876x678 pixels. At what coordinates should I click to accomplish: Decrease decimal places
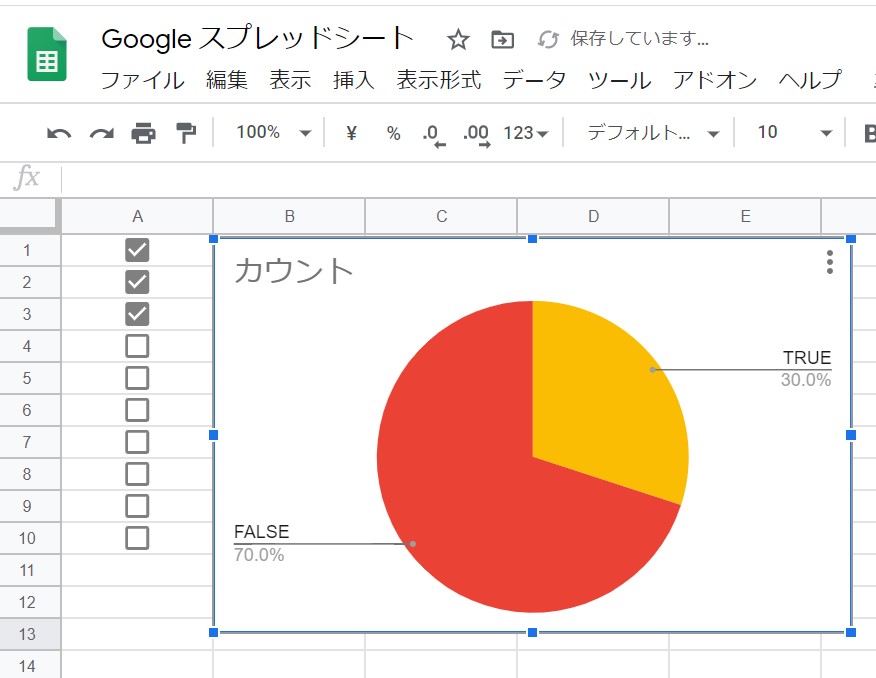(x=433, y=131)
